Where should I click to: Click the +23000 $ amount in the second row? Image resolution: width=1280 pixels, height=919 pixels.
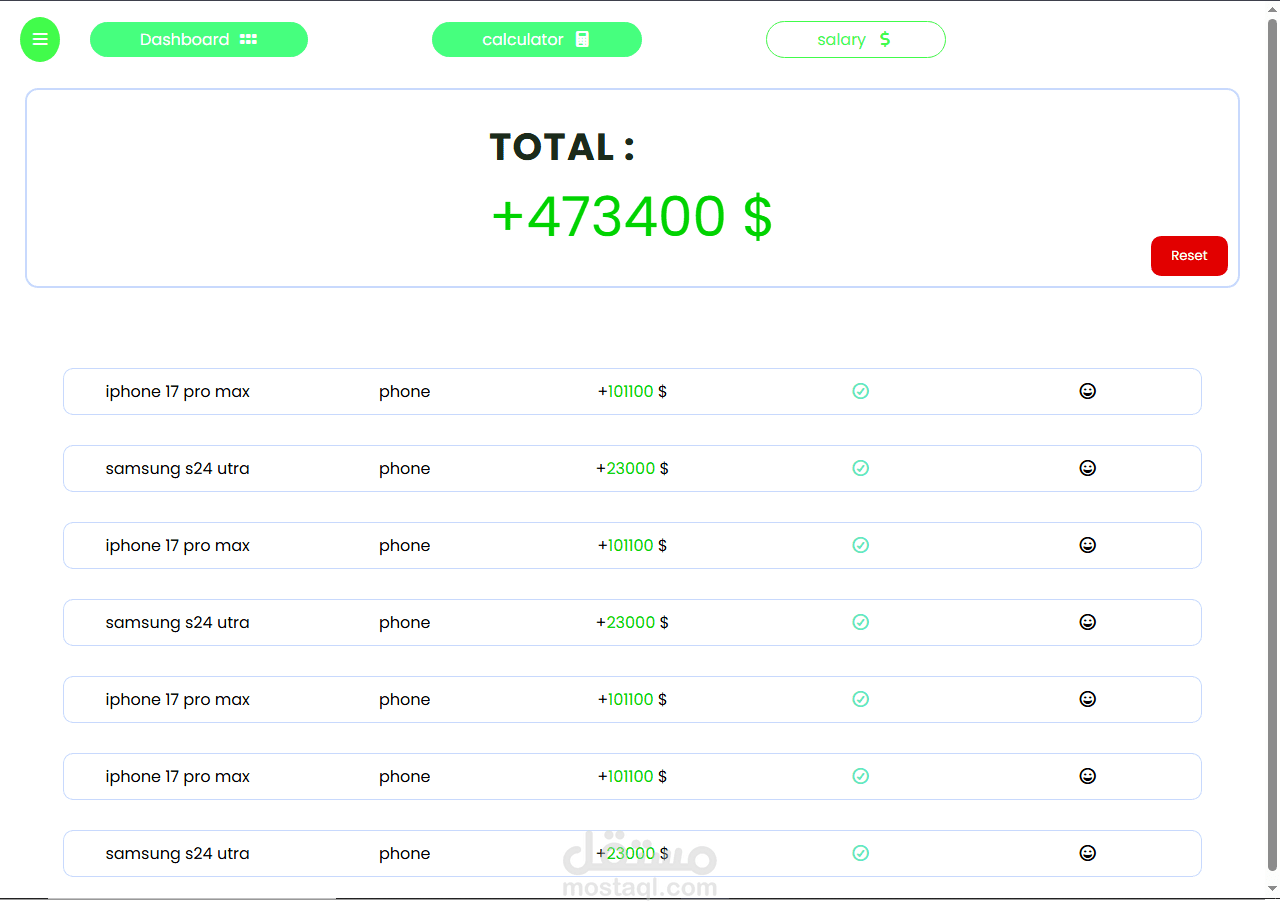coord(632,469)
